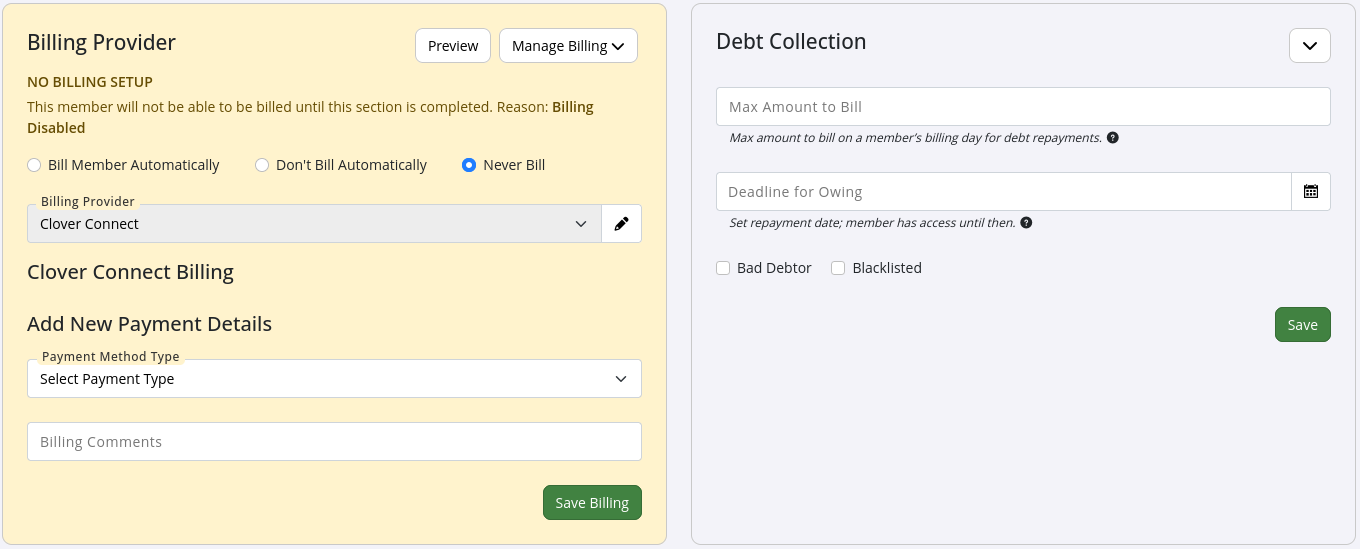Select Bill Member Automatically radio option
The width and height of the screenshot is (1360, 549).
point(35,165)
